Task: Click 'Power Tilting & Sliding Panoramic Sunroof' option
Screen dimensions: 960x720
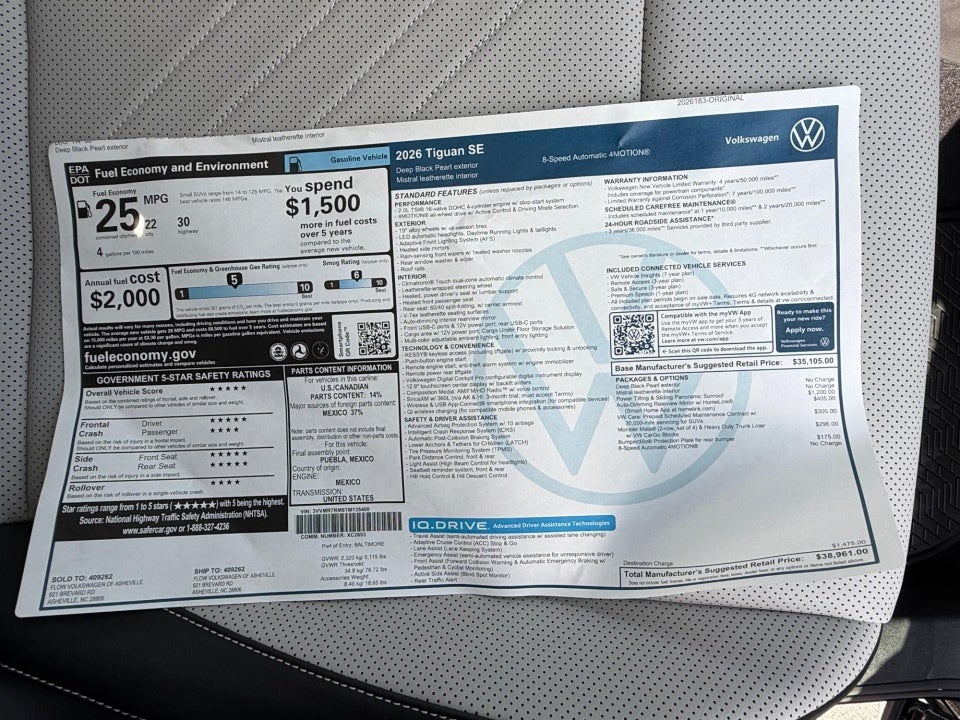Action: 669,397
